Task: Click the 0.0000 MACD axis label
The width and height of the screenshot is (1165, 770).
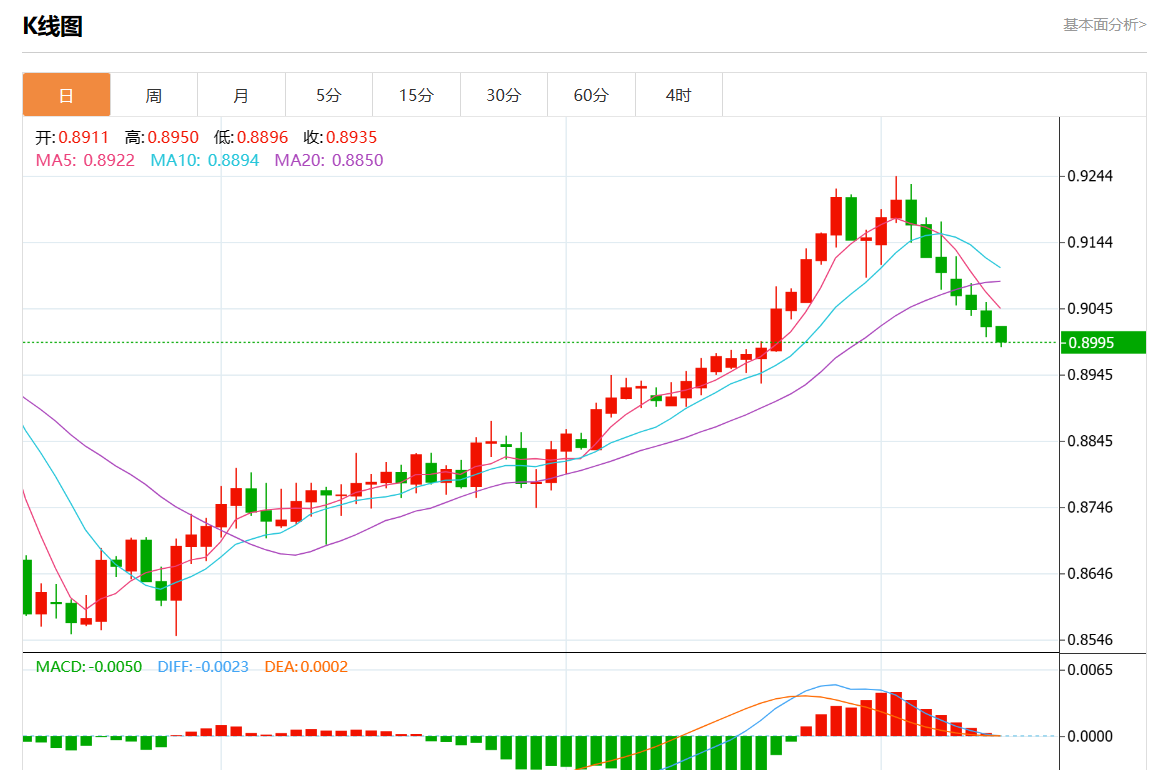Action: click(1091, 736)
